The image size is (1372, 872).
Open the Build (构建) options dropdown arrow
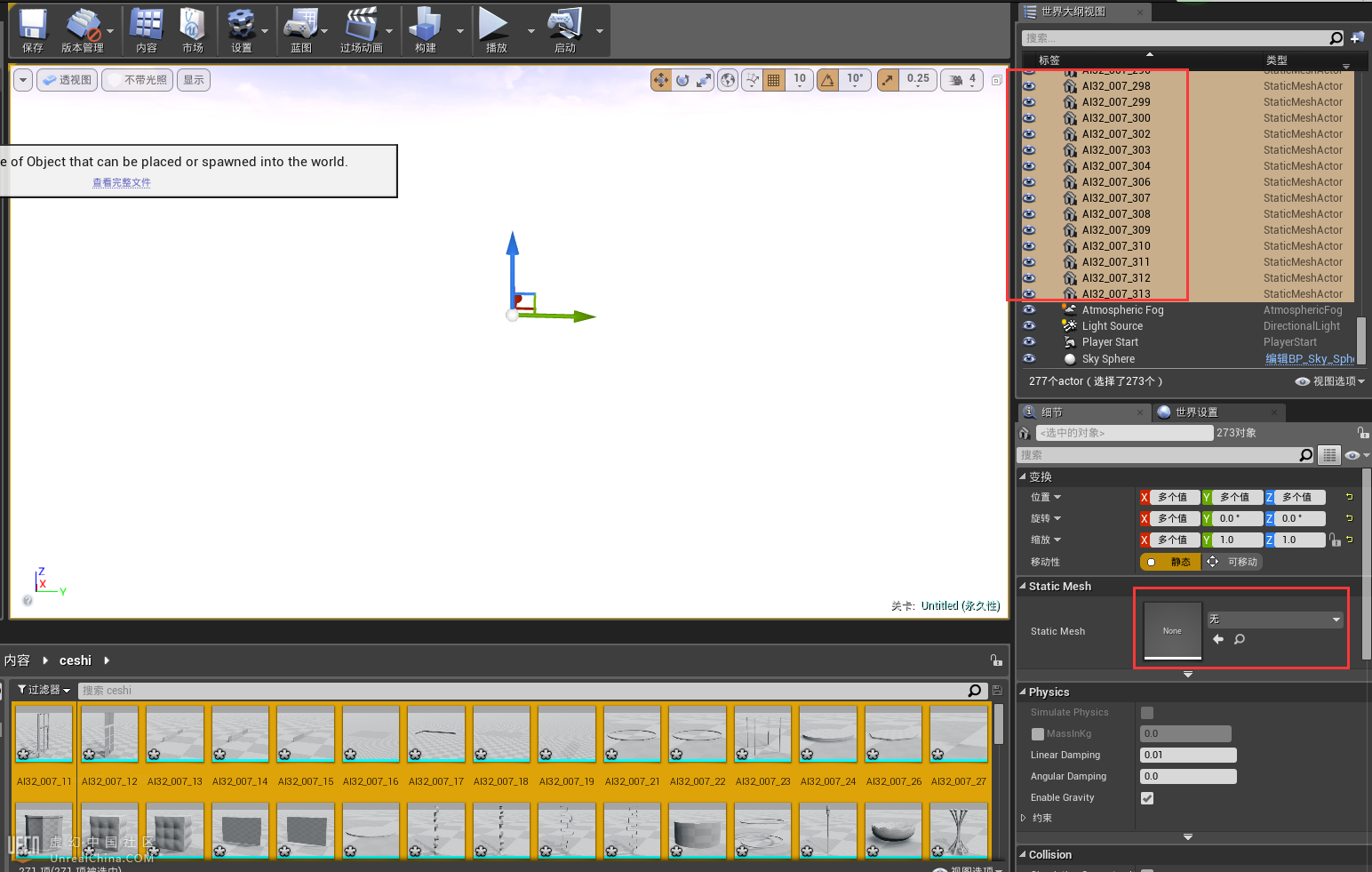(460, 31)
